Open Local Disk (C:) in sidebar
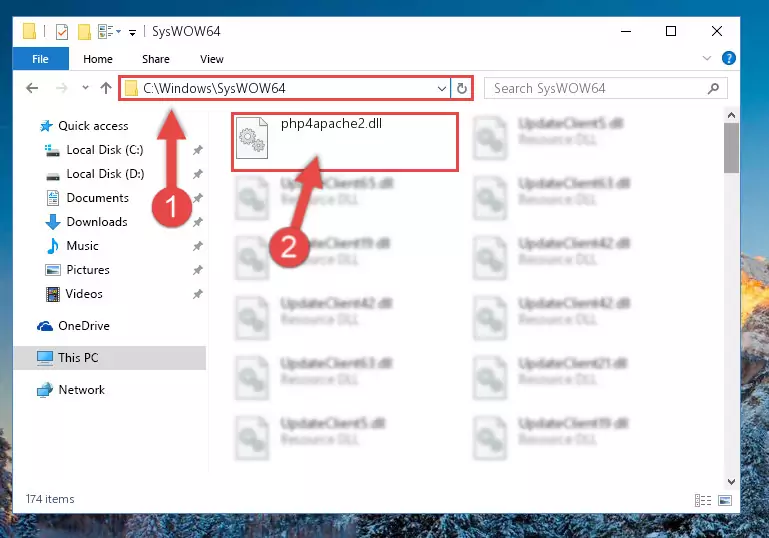The image size is (769, 538). coord(104,150)
